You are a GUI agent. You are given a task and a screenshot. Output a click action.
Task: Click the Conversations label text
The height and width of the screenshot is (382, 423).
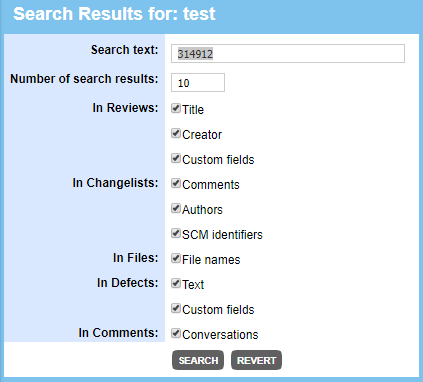220,335
